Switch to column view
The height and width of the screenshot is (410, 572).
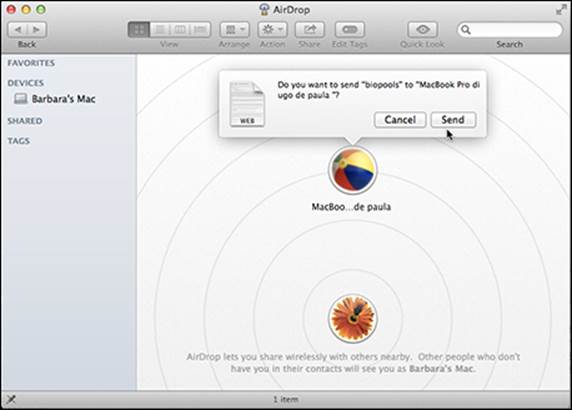[180, 30]
